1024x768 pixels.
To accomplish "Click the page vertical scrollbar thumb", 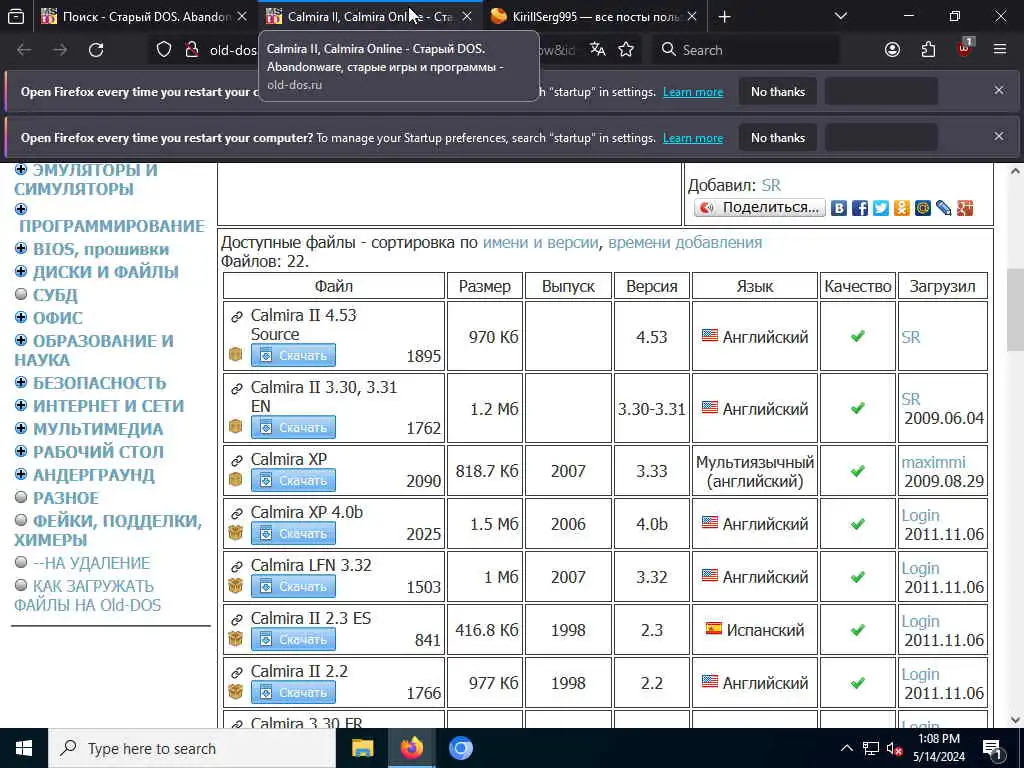I will [1014, 310].
